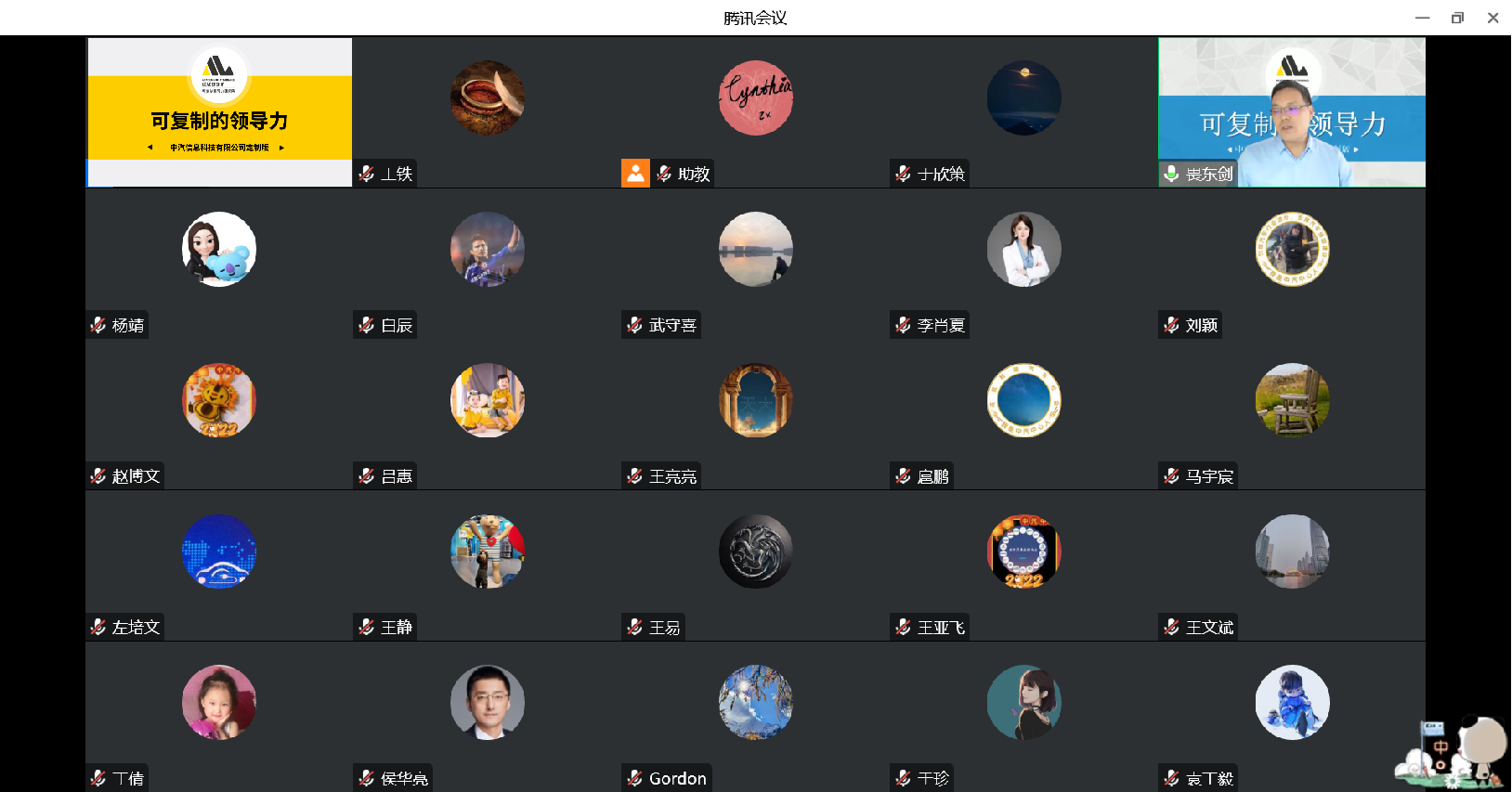The height and width of the screenshot is (792, 1512).
Task: Click the muted mic icon beside 王静
Action: point(366,627)
